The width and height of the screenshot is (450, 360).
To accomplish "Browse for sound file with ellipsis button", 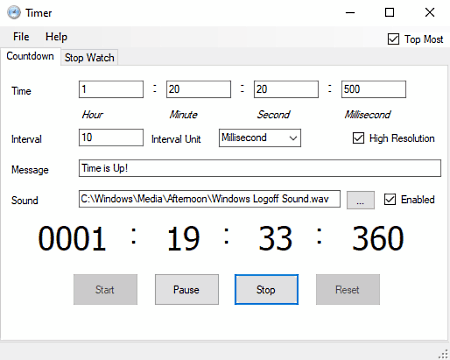I will 361,200.
